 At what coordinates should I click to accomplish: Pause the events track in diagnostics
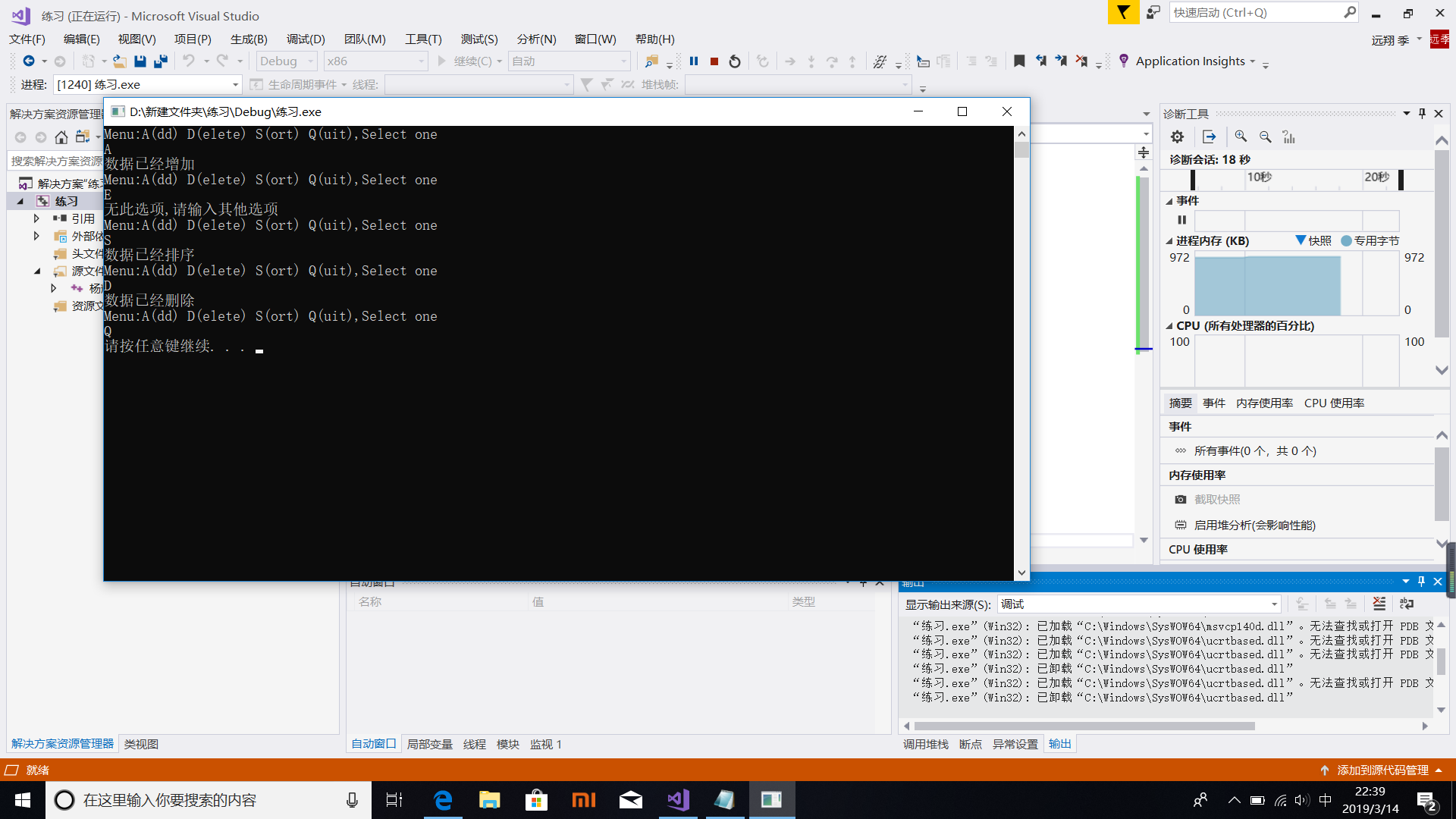1181,220
